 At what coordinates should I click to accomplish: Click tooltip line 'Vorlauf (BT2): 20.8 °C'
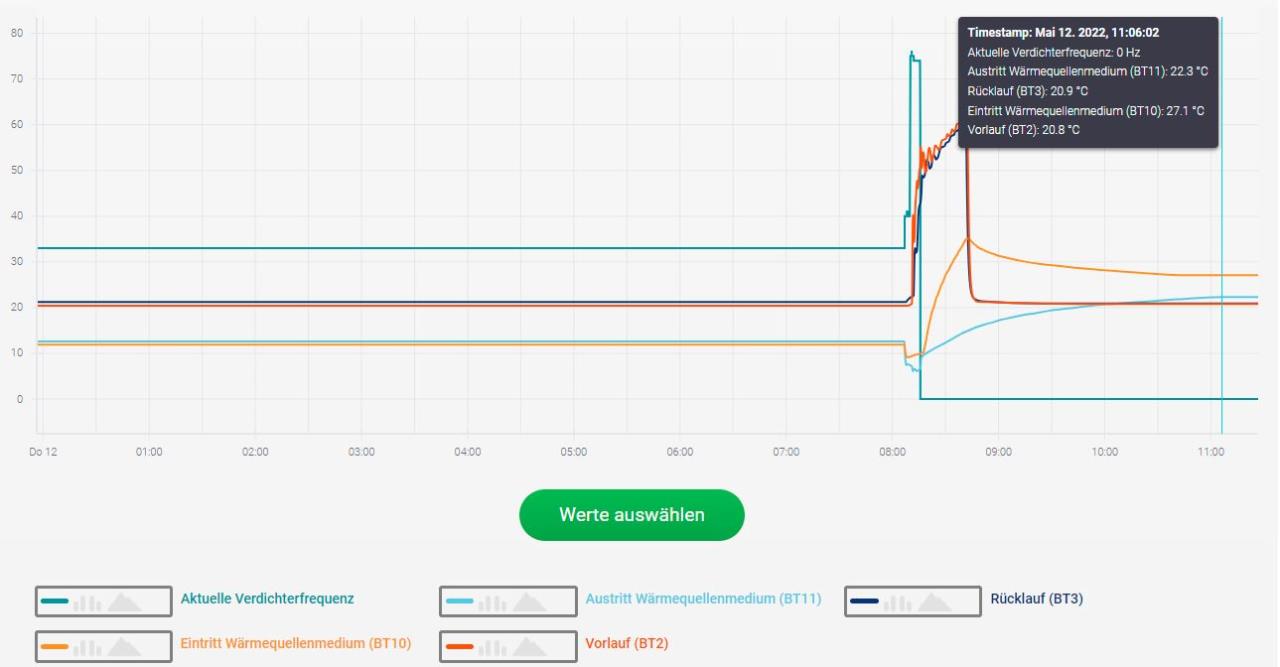point(1024,129)
